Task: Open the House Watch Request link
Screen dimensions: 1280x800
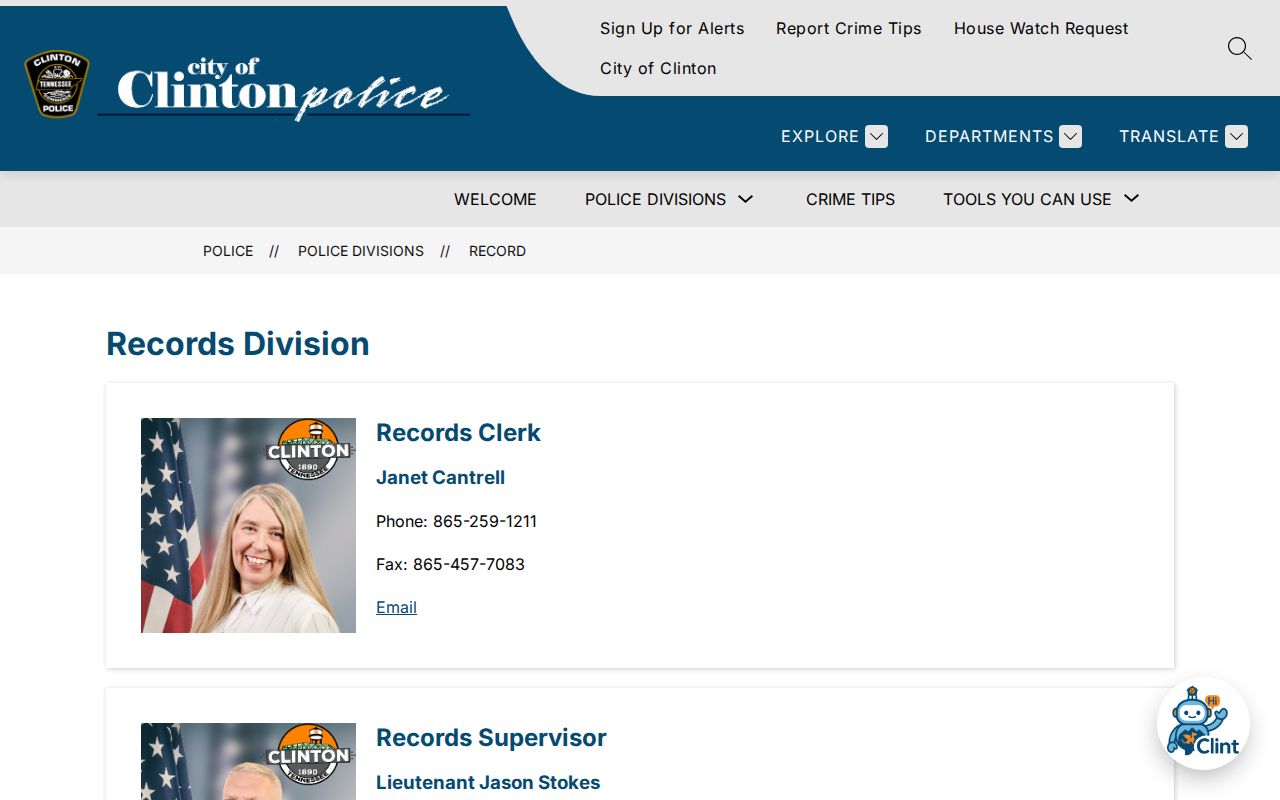Action: (x=1041, y=28)
